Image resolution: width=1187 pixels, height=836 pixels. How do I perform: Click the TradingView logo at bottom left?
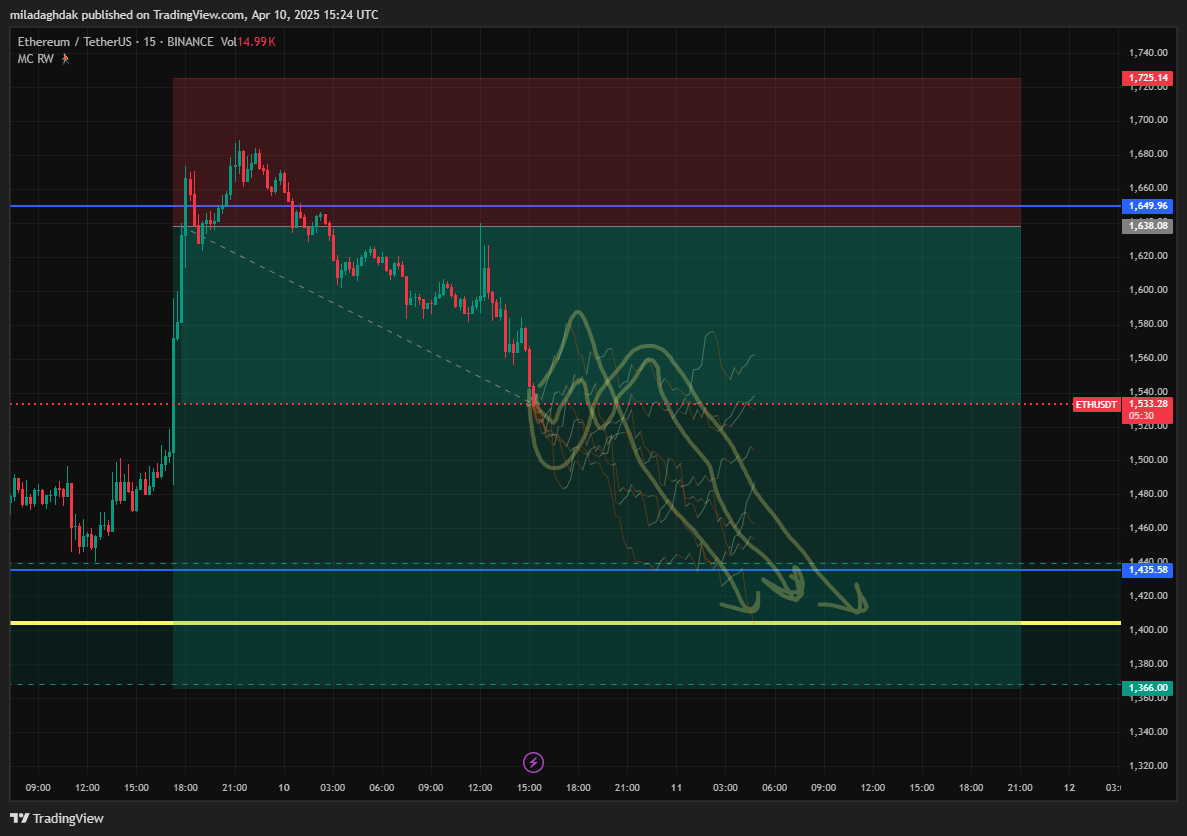tap(57, 818)
